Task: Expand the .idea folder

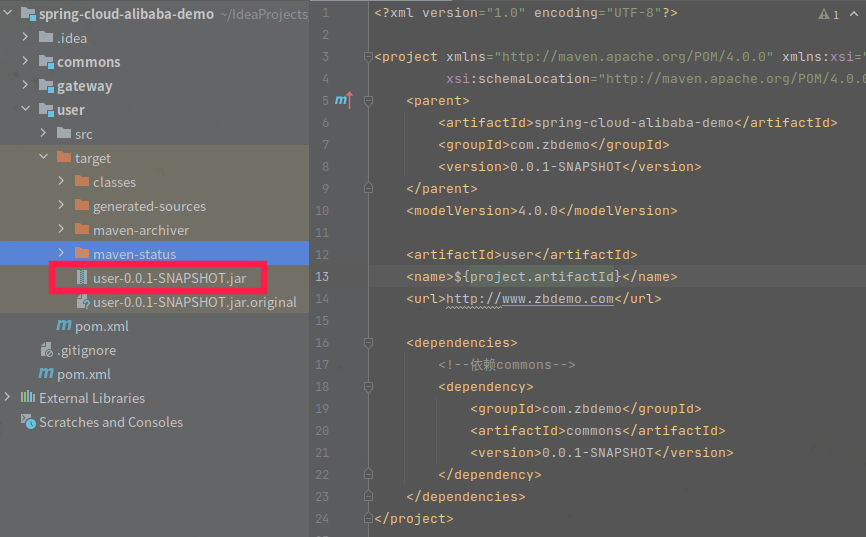Action: coord(25,36)
